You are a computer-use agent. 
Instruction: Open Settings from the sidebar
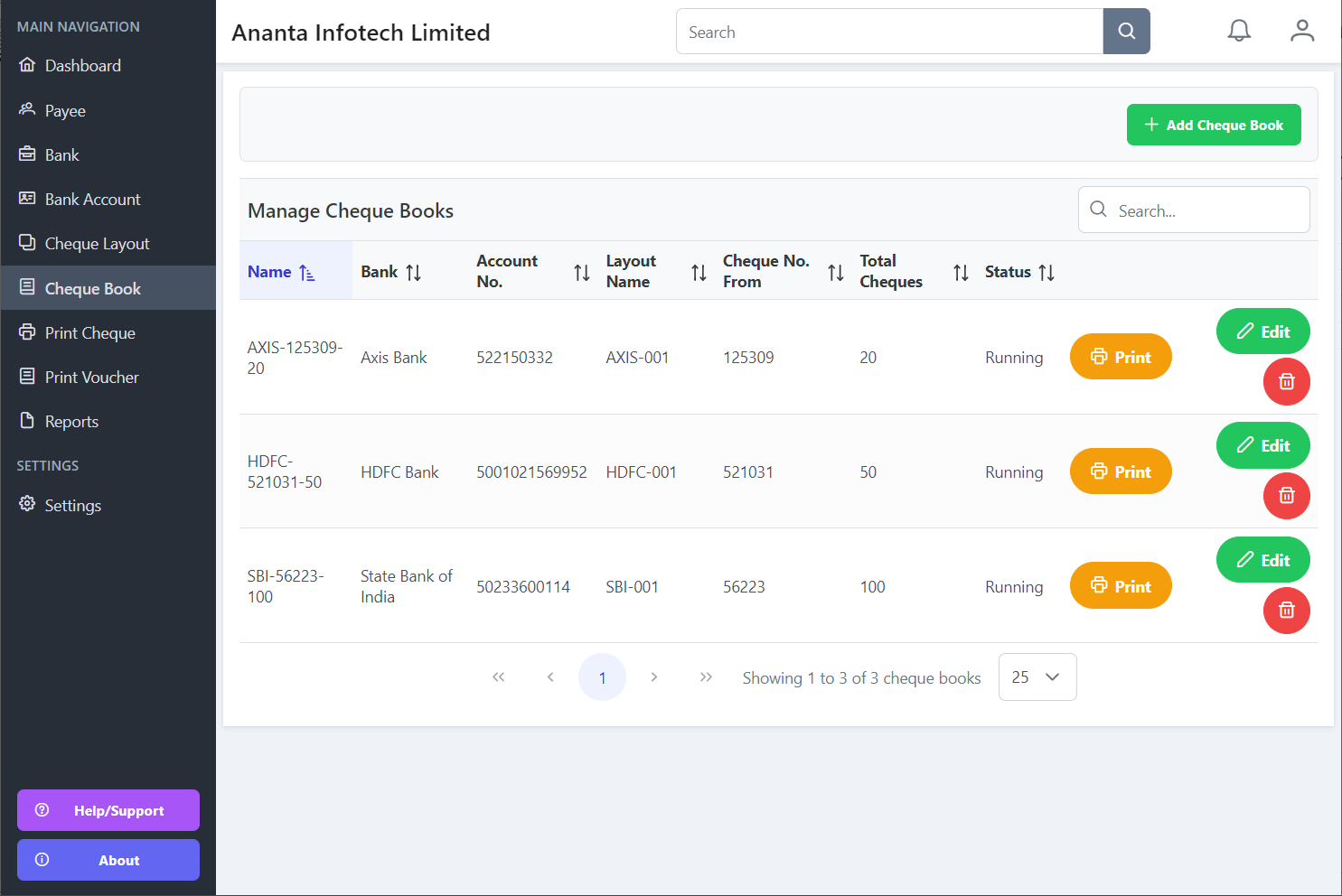point(108,506)
